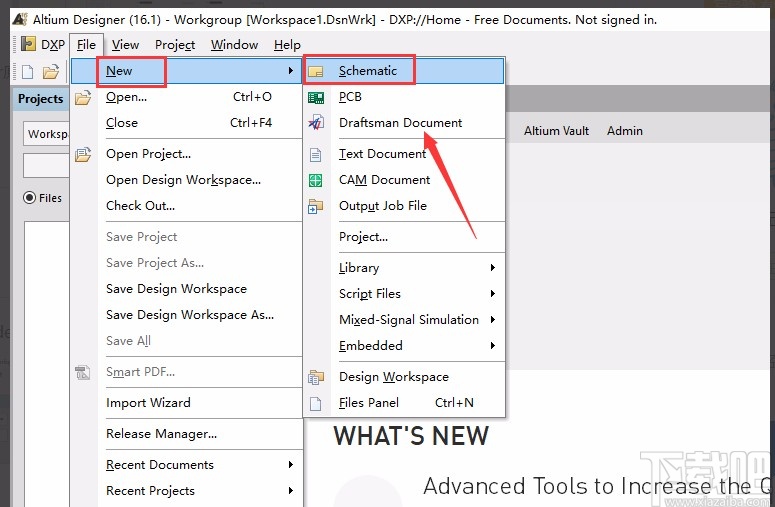775x507 pixels.
Task: Choose Text Document in submenu
Action: (404, 154)
